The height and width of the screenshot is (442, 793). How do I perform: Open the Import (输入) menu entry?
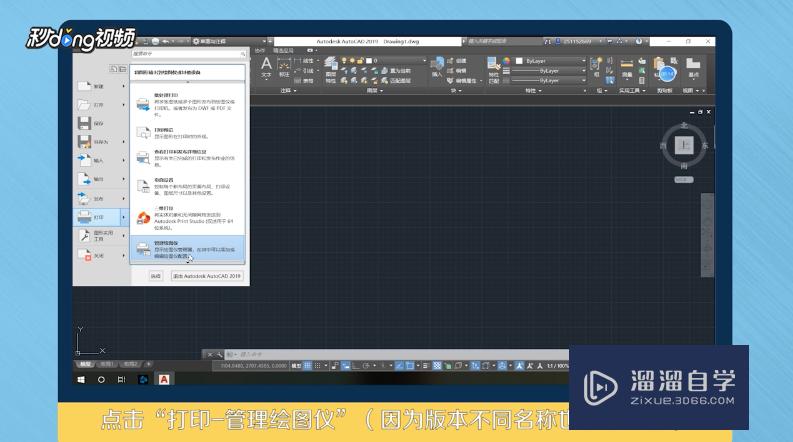[x=100, y=160]
